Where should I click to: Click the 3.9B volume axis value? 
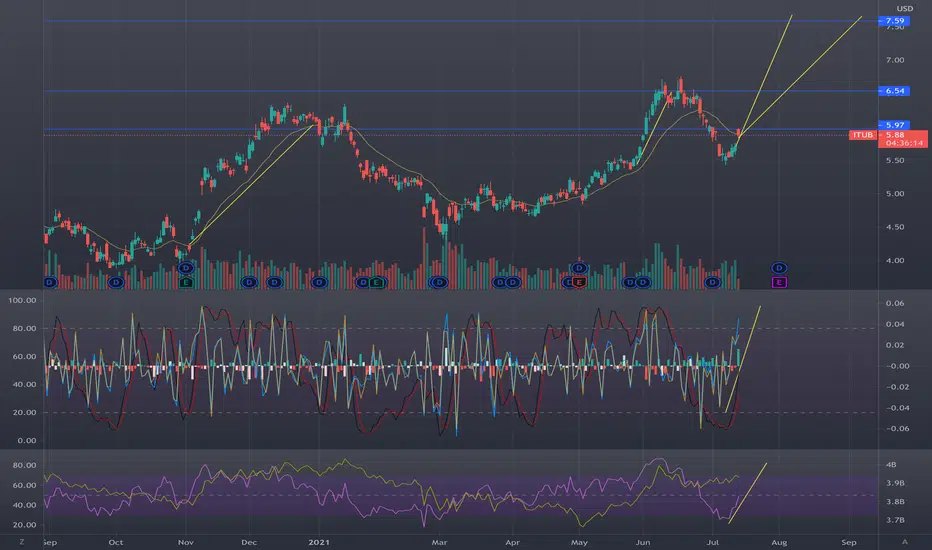895,483
